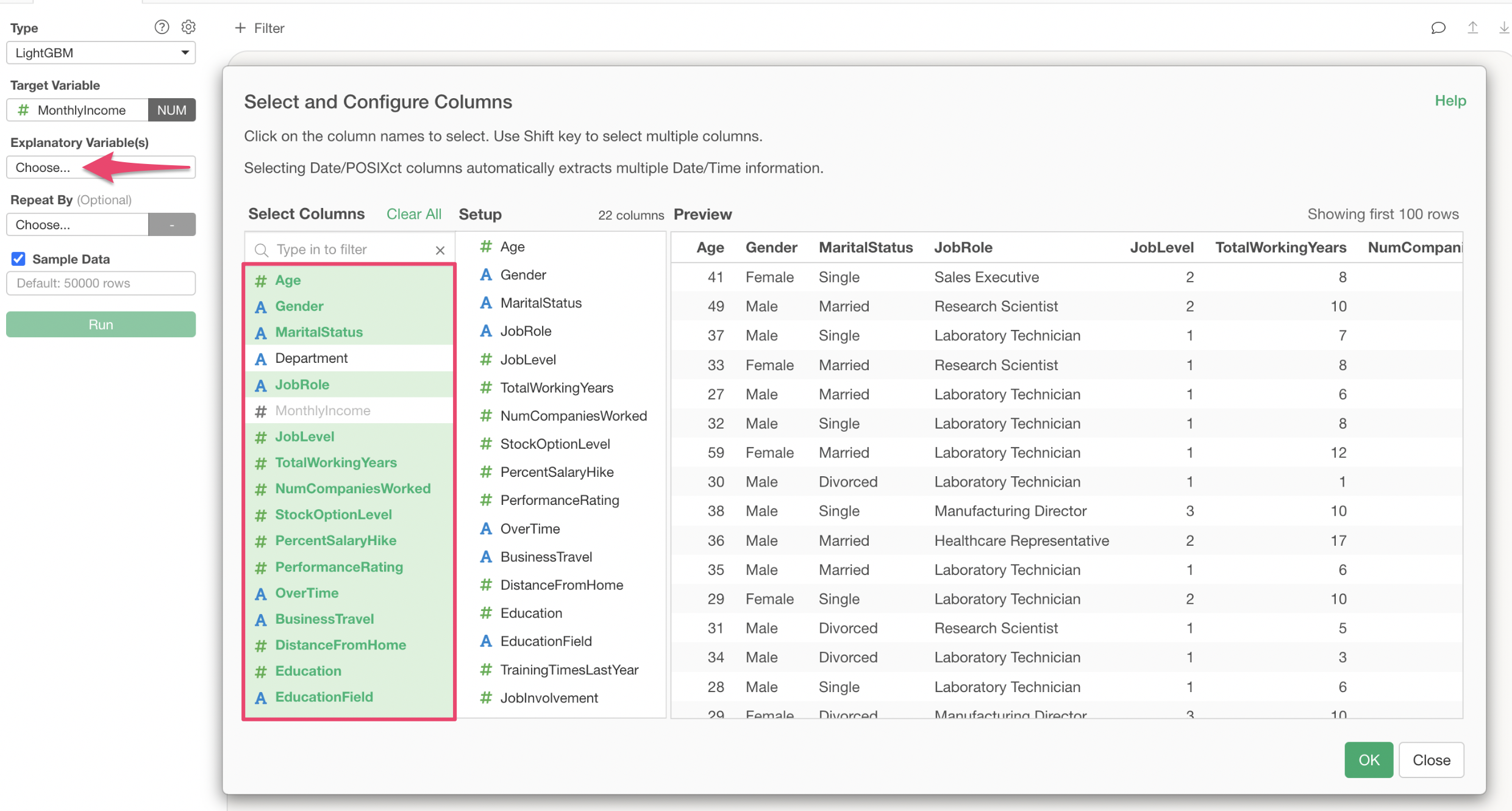Deselect the Gender column in list
The image size is (1512, 811).
click(299, 306)
